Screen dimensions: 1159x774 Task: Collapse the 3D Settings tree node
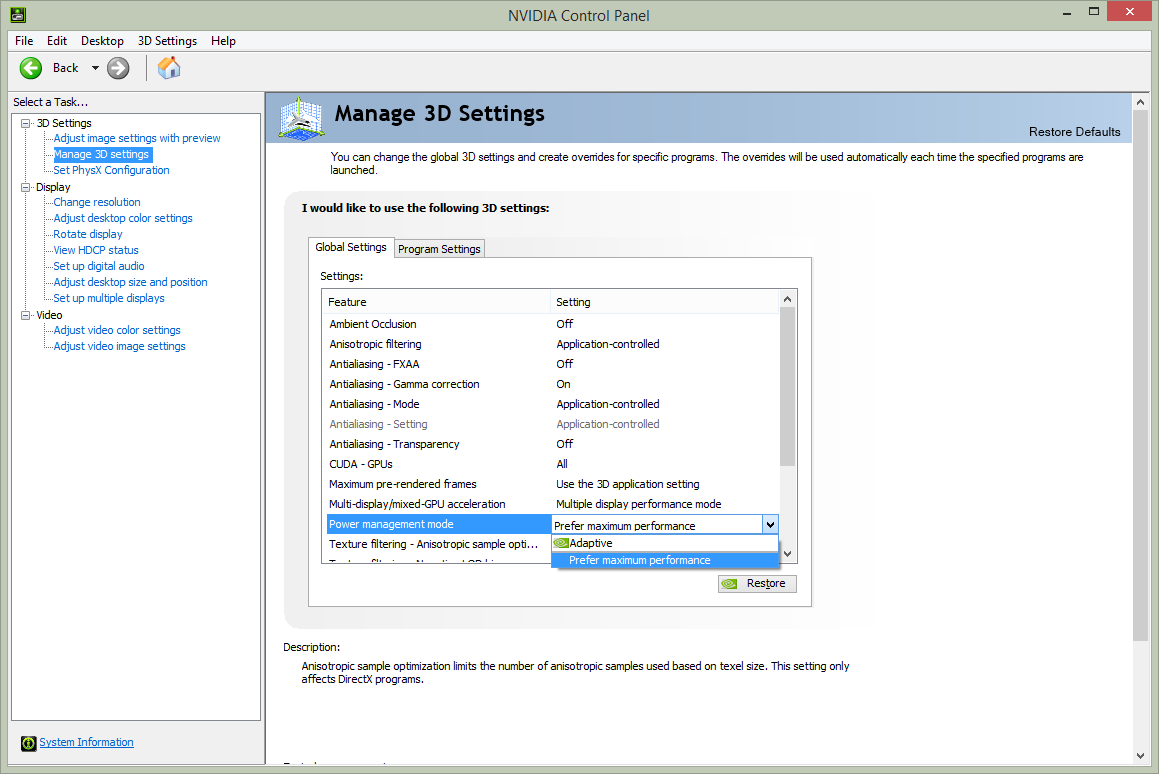[x=26, y=123]
